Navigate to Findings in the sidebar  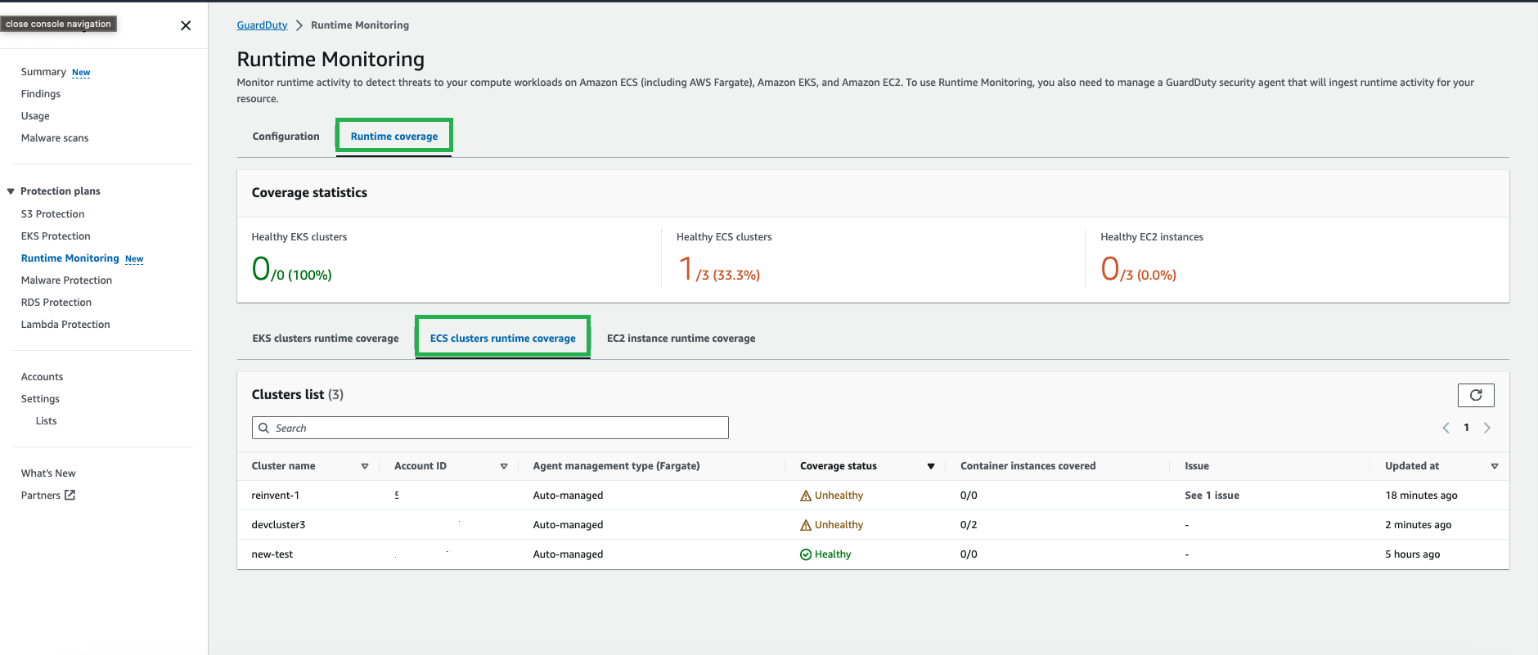40,93
